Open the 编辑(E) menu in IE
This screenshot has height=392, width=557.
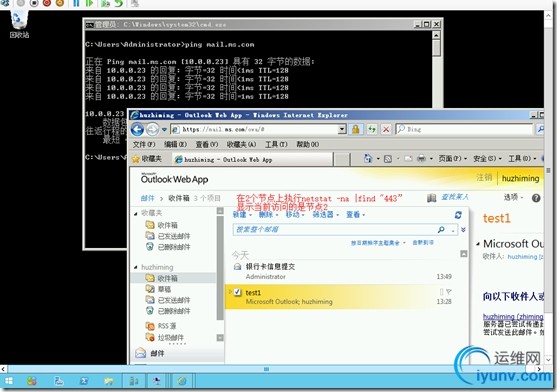point(175,144)
